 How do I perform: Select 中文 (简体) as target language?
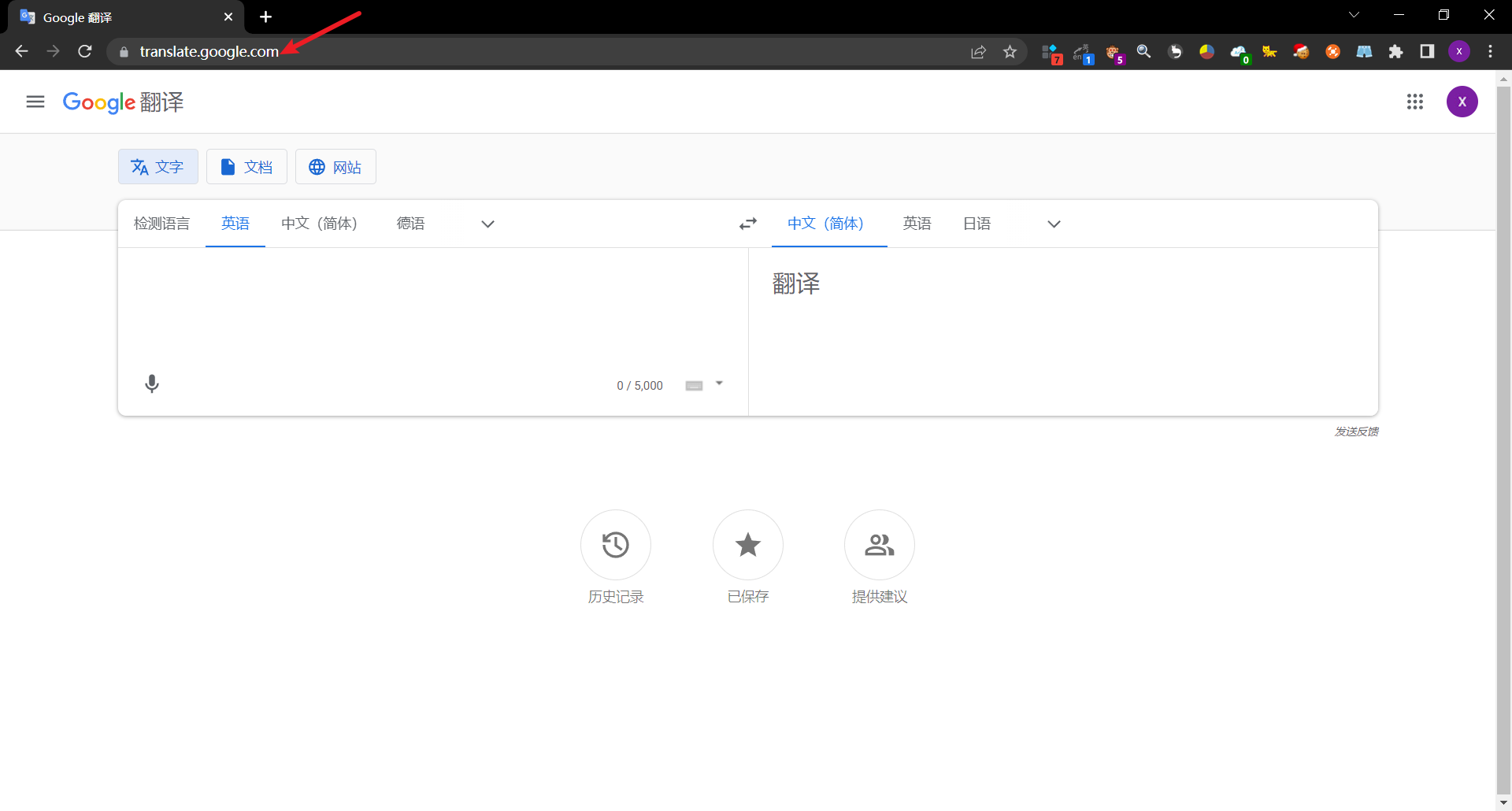[x=829, y=224]
